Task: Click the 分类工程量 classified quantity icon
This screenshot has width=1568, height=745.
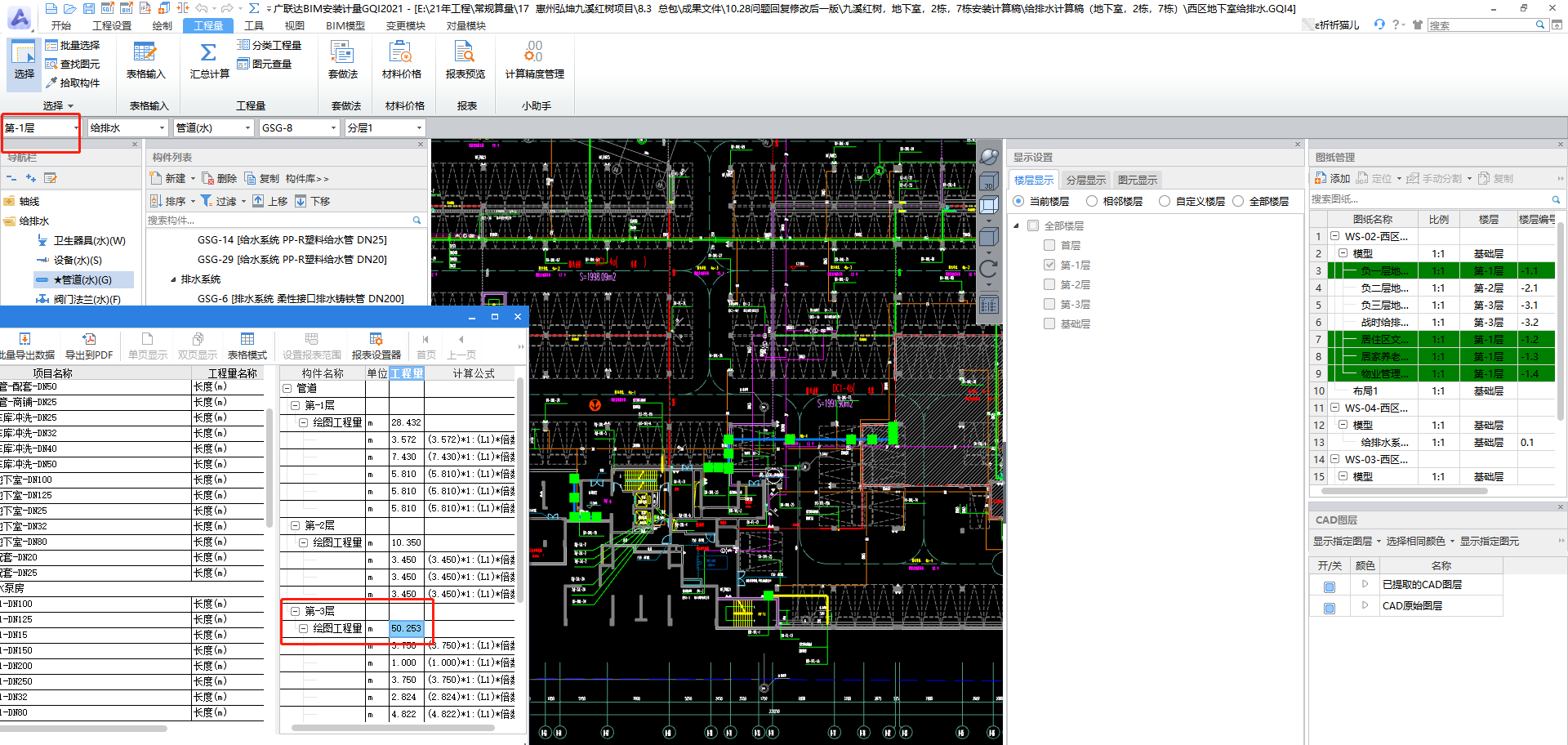Action: tap(243, 46)
